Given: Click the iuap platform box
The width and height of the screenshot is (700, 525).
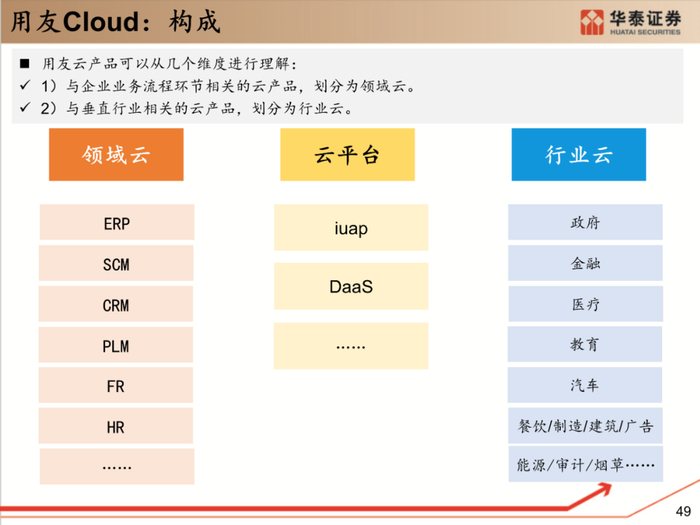Looking at the screenshot, I should point(351,228).
